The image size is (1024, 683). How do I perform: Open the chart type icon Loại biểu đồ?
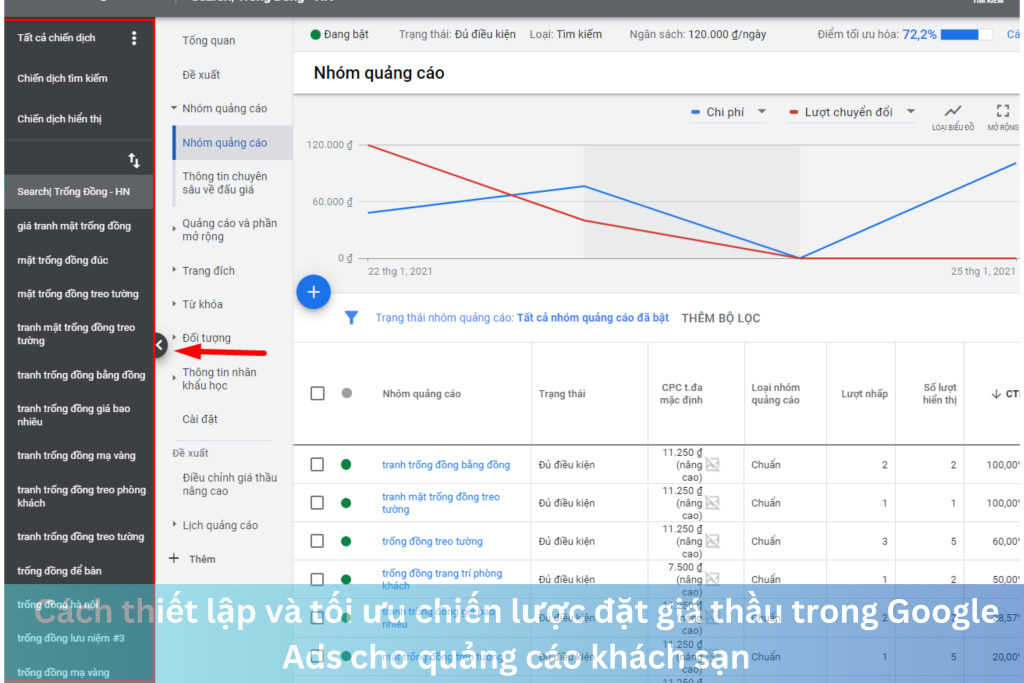pos(953,111)
